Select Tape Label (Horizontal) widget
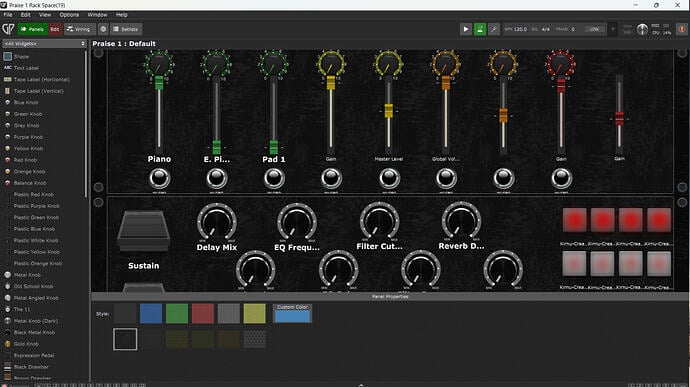Screen dimensions: 690x387 coord(41,79)
